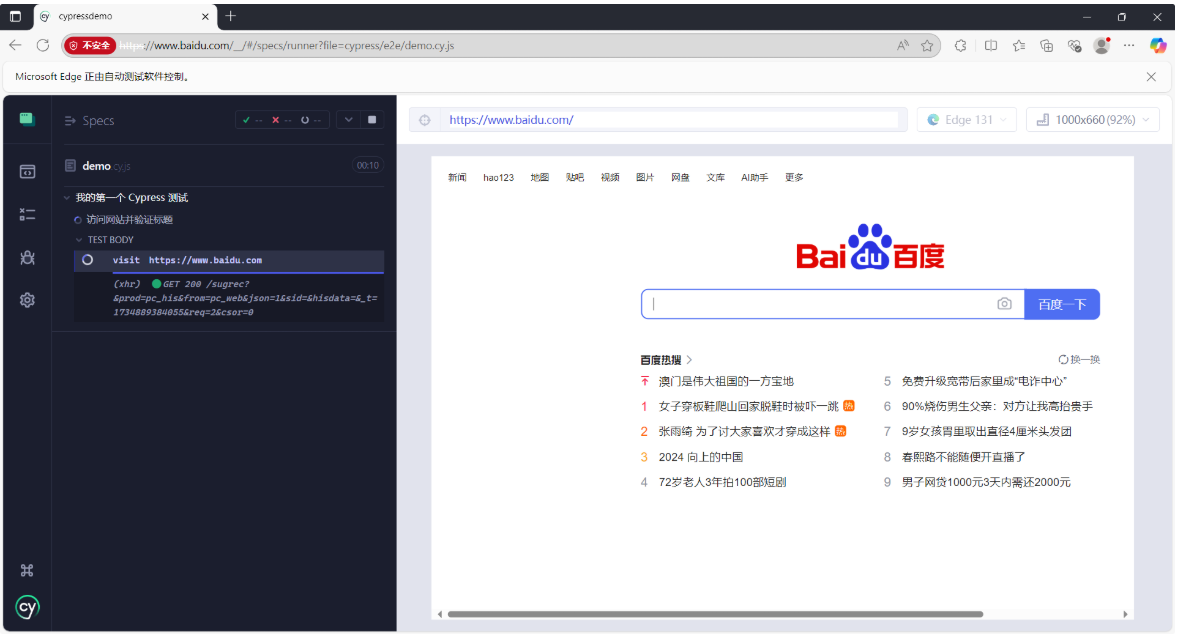Screen dimensions: 1180x634
Task: Click the 换一换 refresh link
Action: click(1079, 359)
